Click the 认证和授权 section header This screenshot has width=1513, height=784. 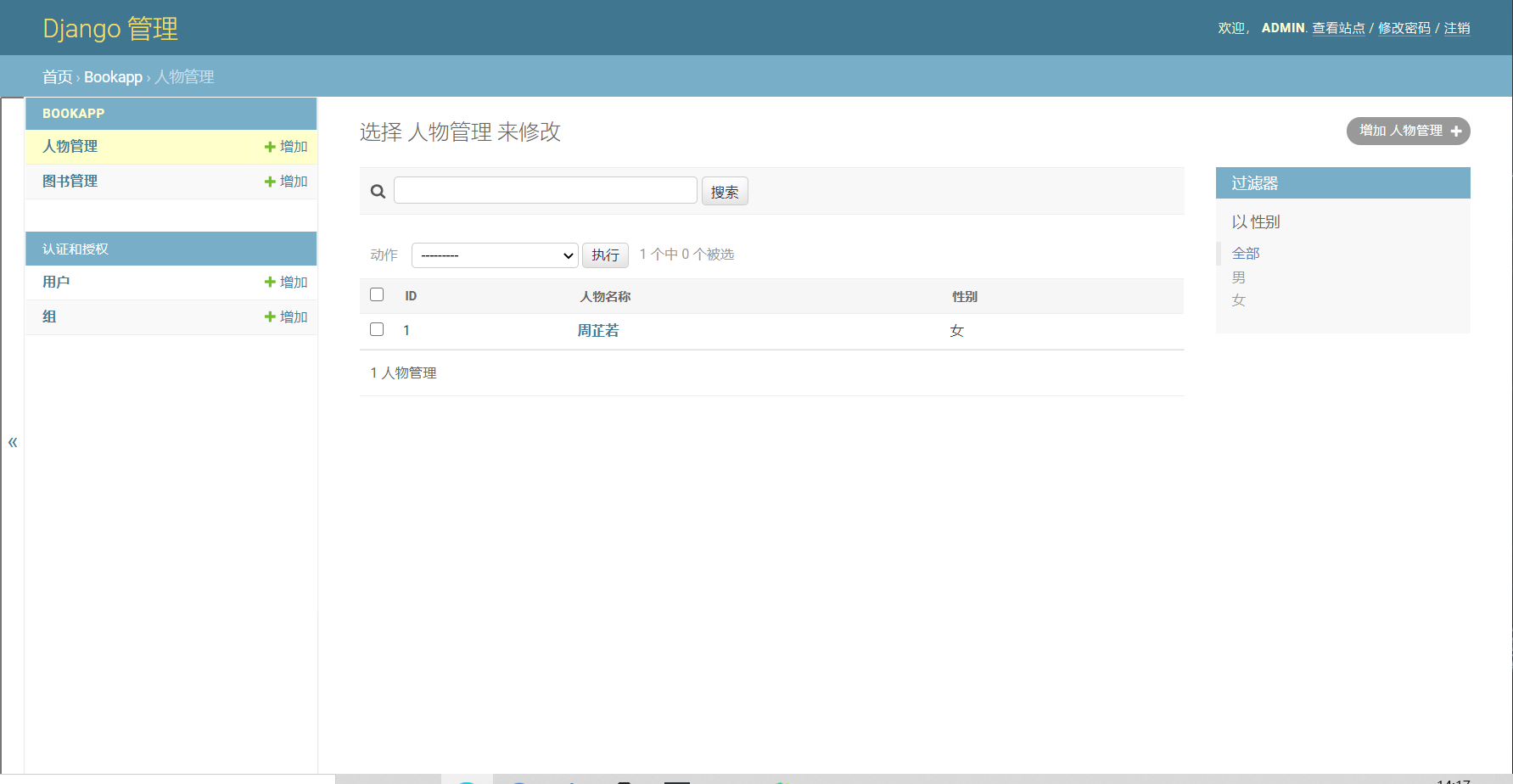point(76,249)
